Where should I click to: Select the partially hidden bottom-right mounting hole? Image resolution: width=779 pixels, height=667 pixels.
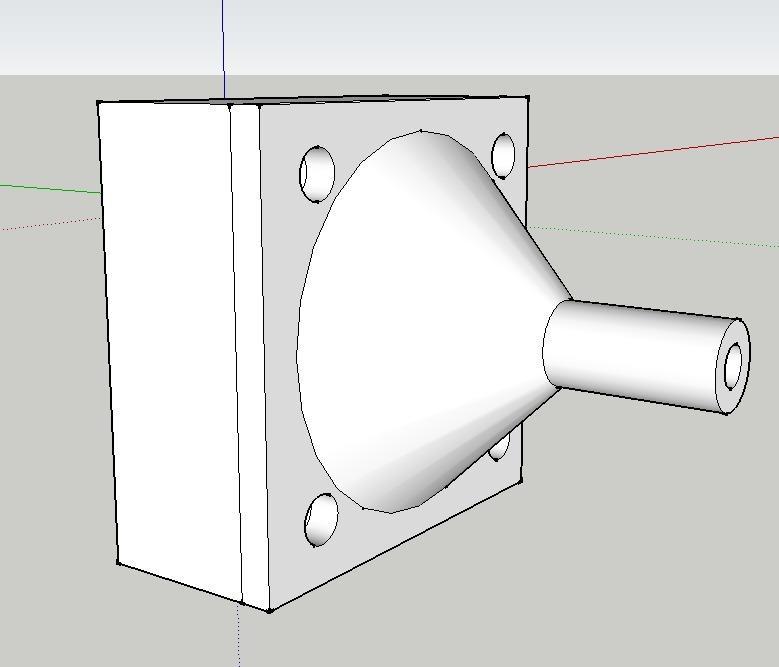[501, 446]
